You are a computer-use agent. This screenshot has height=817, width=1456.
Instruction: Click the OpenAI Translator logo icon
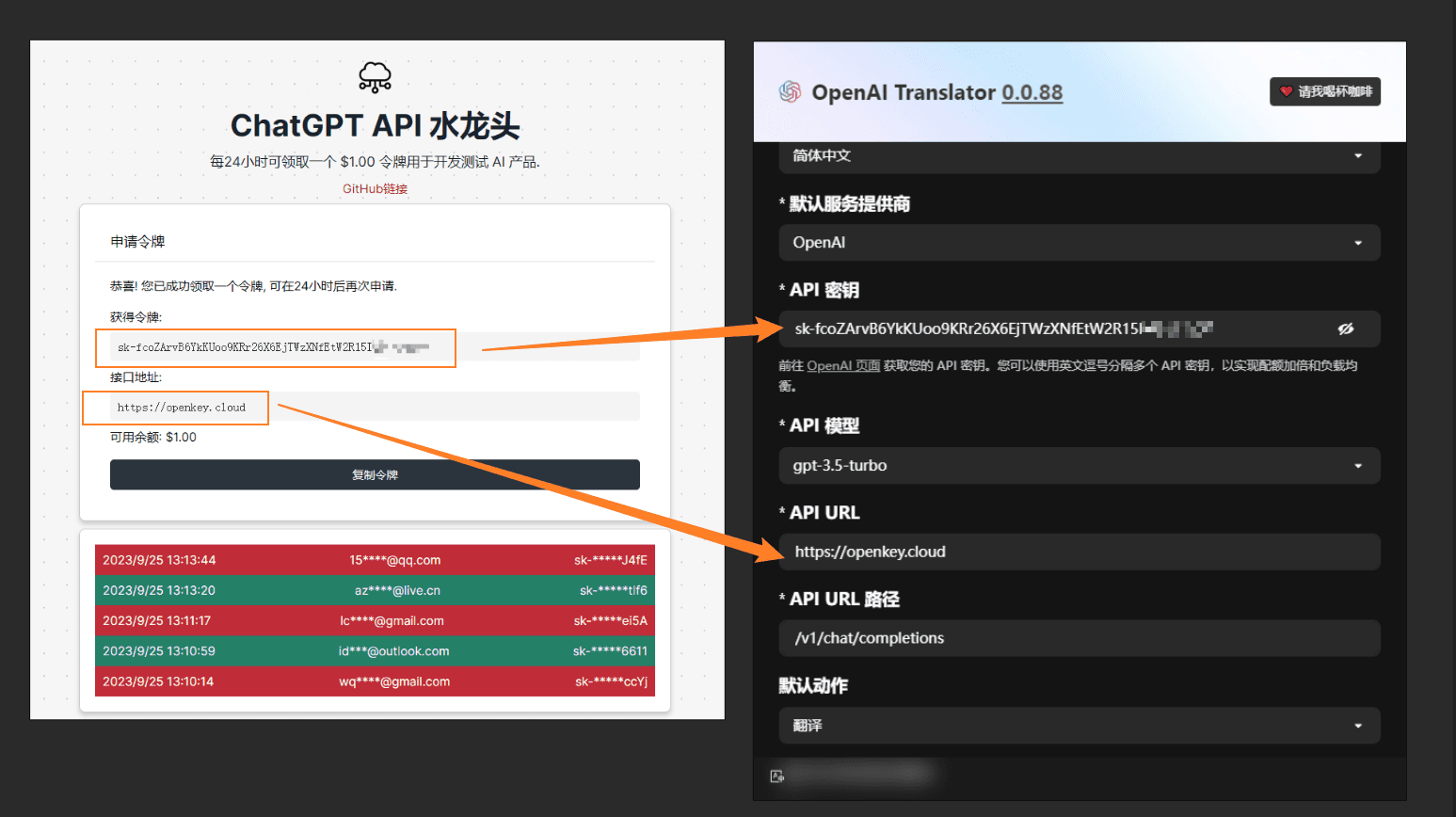tap(790, 91)
